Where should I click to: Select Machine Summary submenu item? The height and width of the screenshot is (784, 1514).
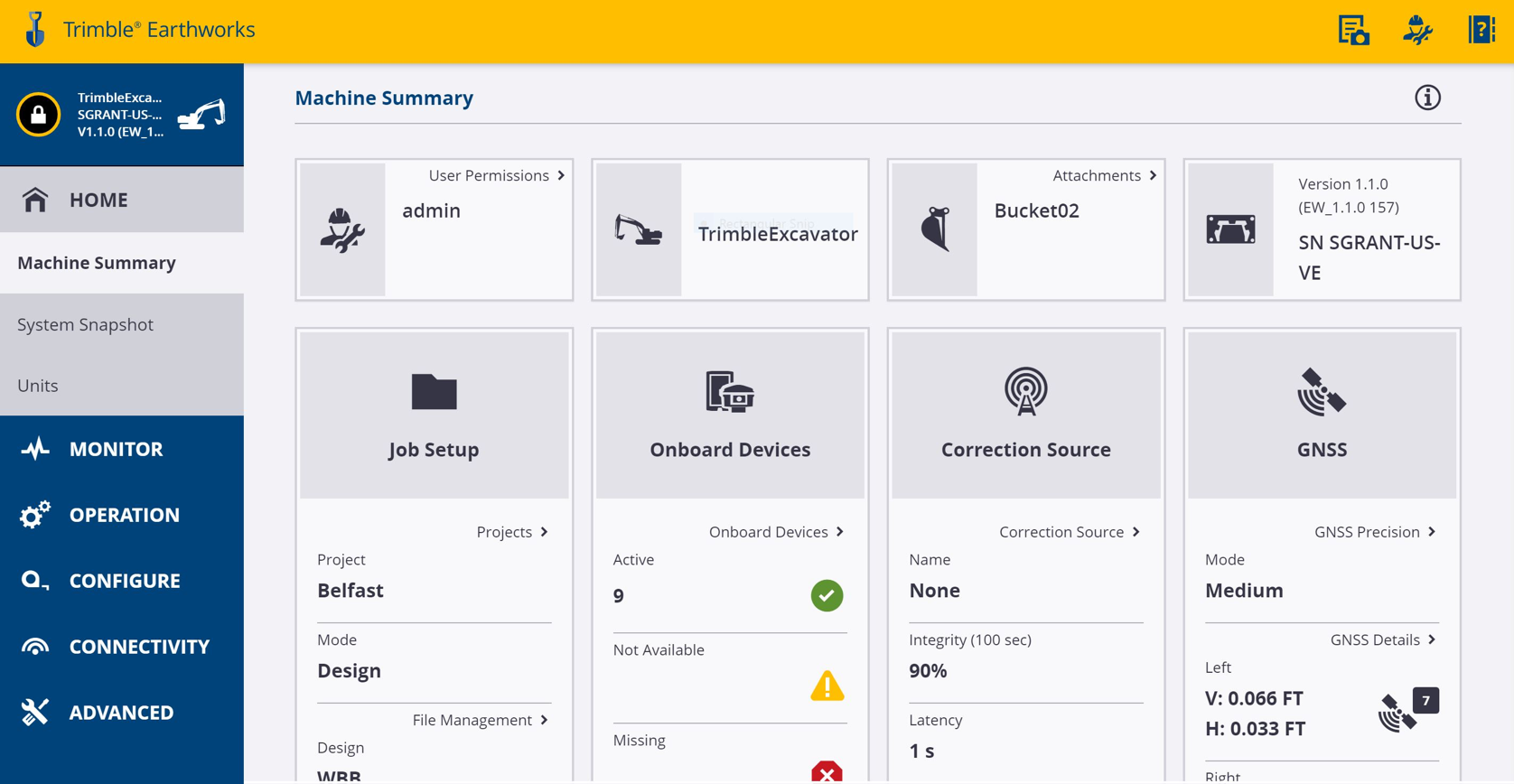pyautogui.click(x=122, y=263)
